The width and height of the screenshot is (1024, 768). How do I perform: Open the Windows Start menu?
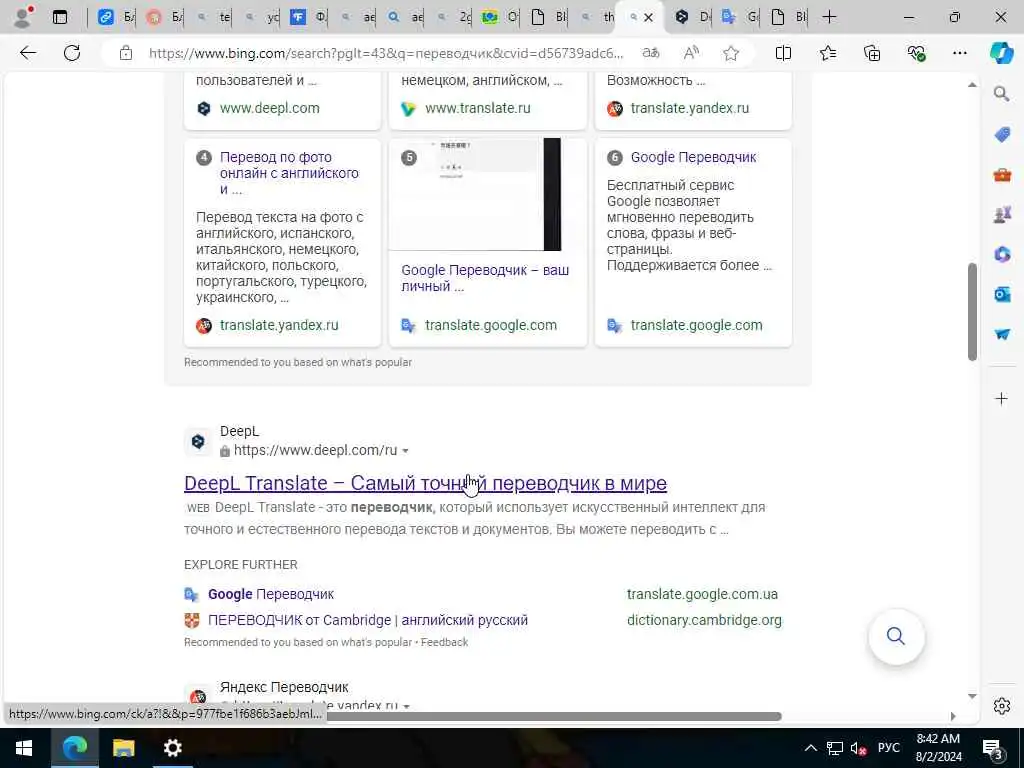tap(24, 748)
